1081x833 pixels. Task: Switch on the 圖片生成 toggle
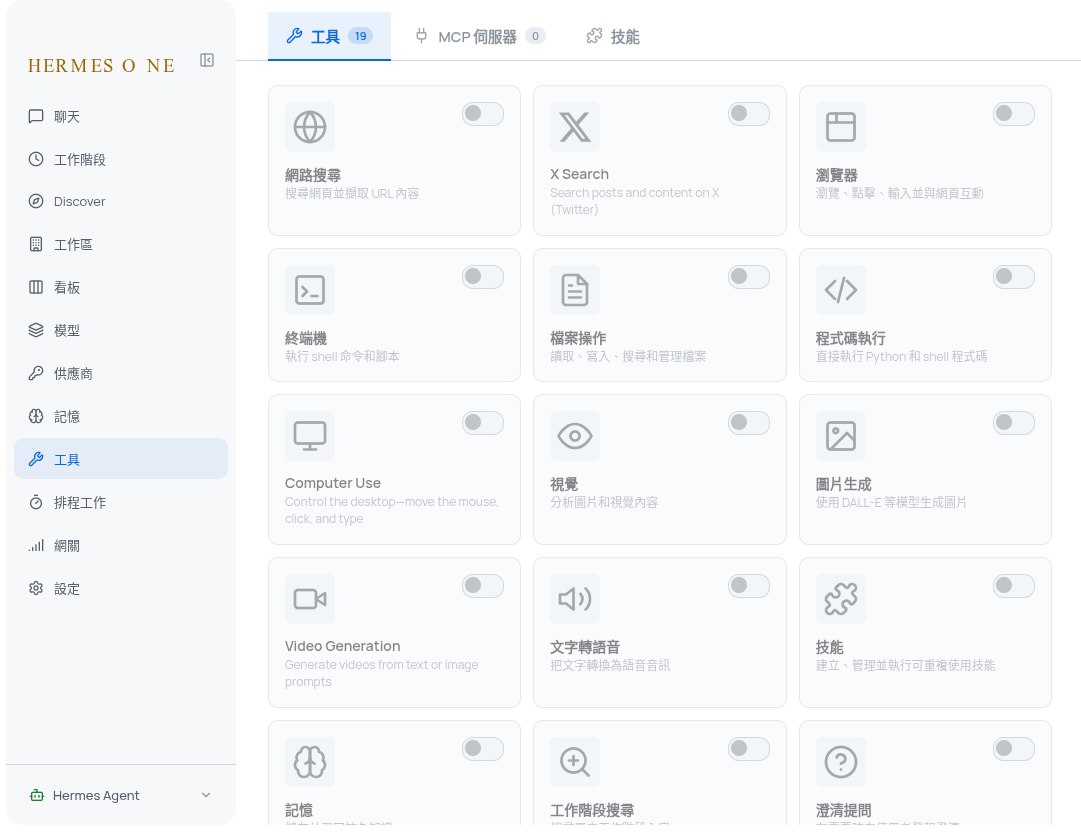1013,423
